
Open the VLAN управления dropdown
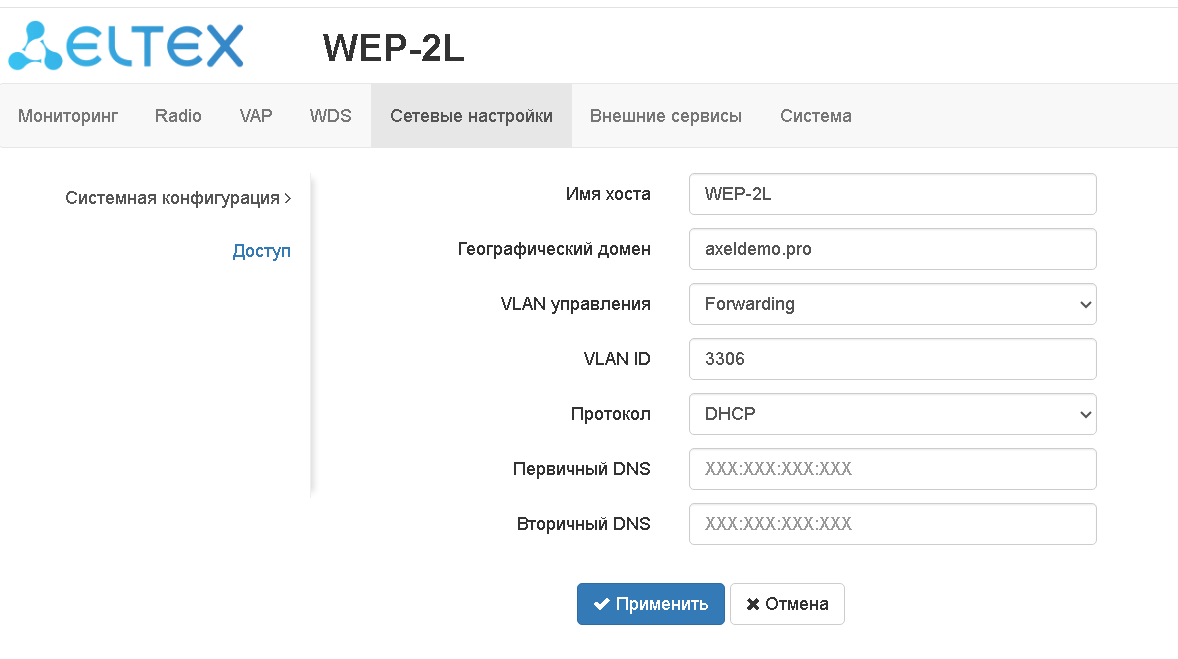pyautogui.click(x=892, y=304)
